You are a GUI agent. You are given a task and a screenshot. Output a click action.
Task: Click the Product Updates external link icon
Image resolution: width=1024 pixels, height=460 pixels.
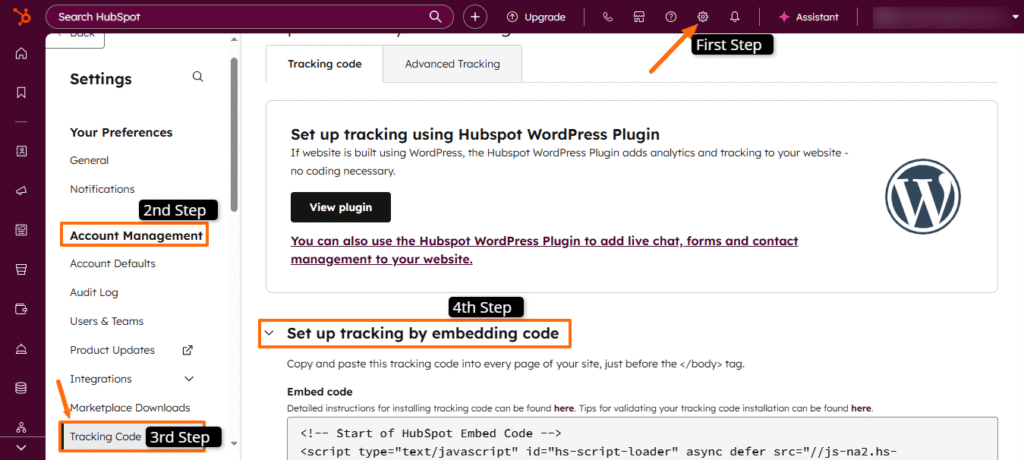point(187,350)
